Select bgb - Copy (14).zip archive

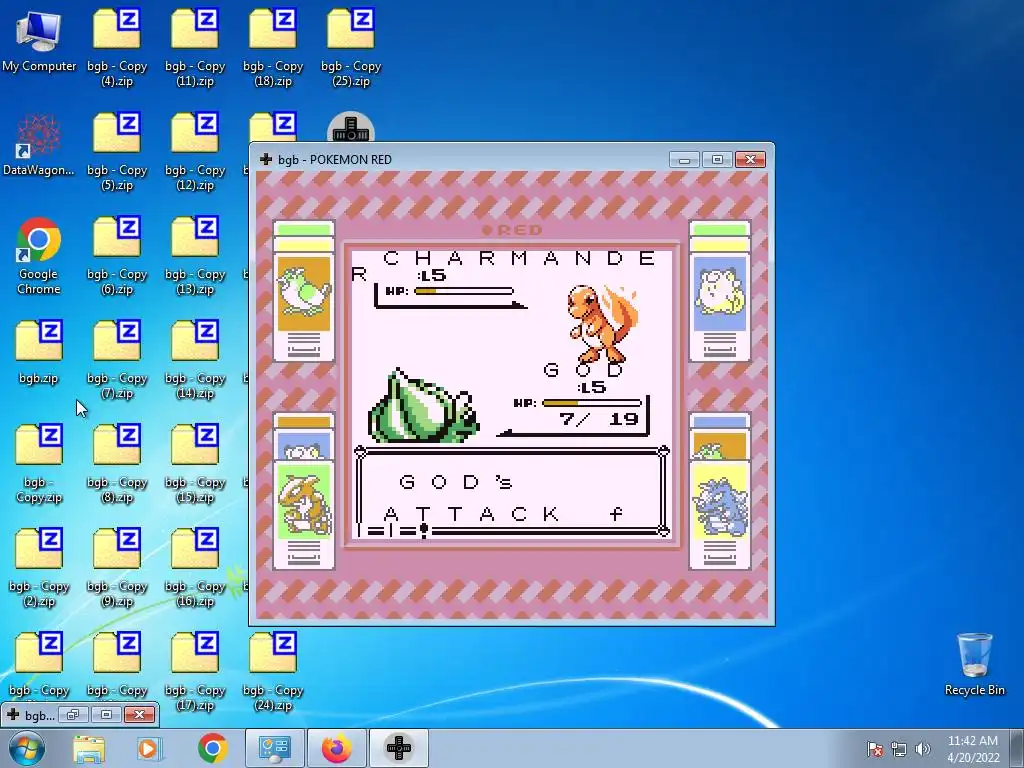coord(195,360)
